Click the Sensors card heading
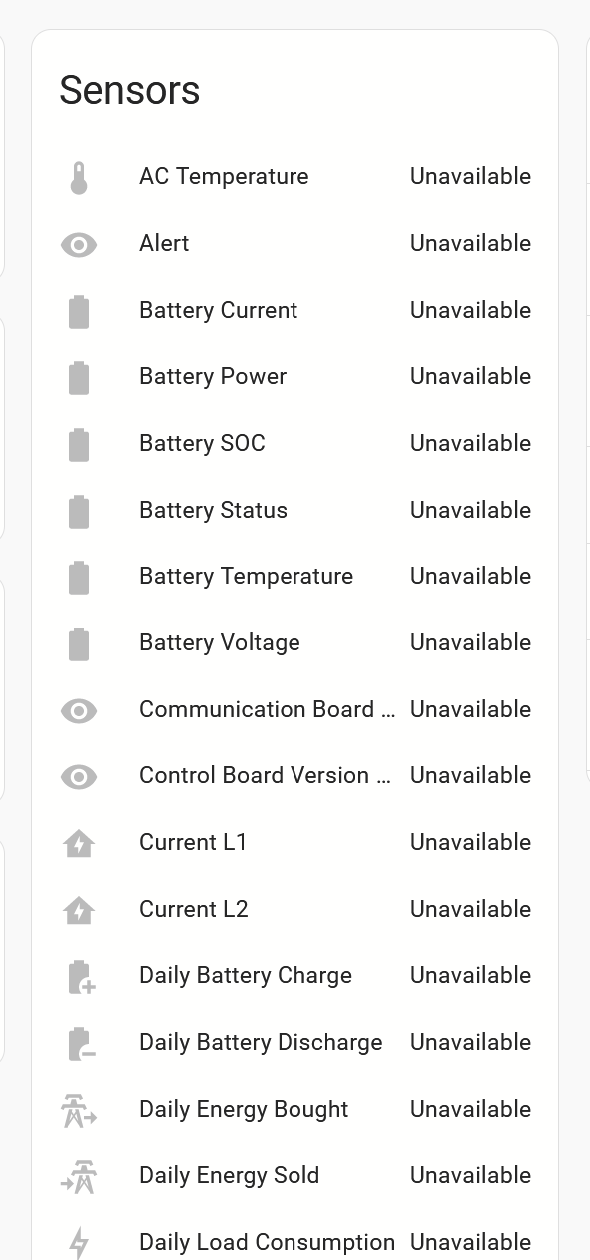The image size is (590, 1260). tap(130, 91)
